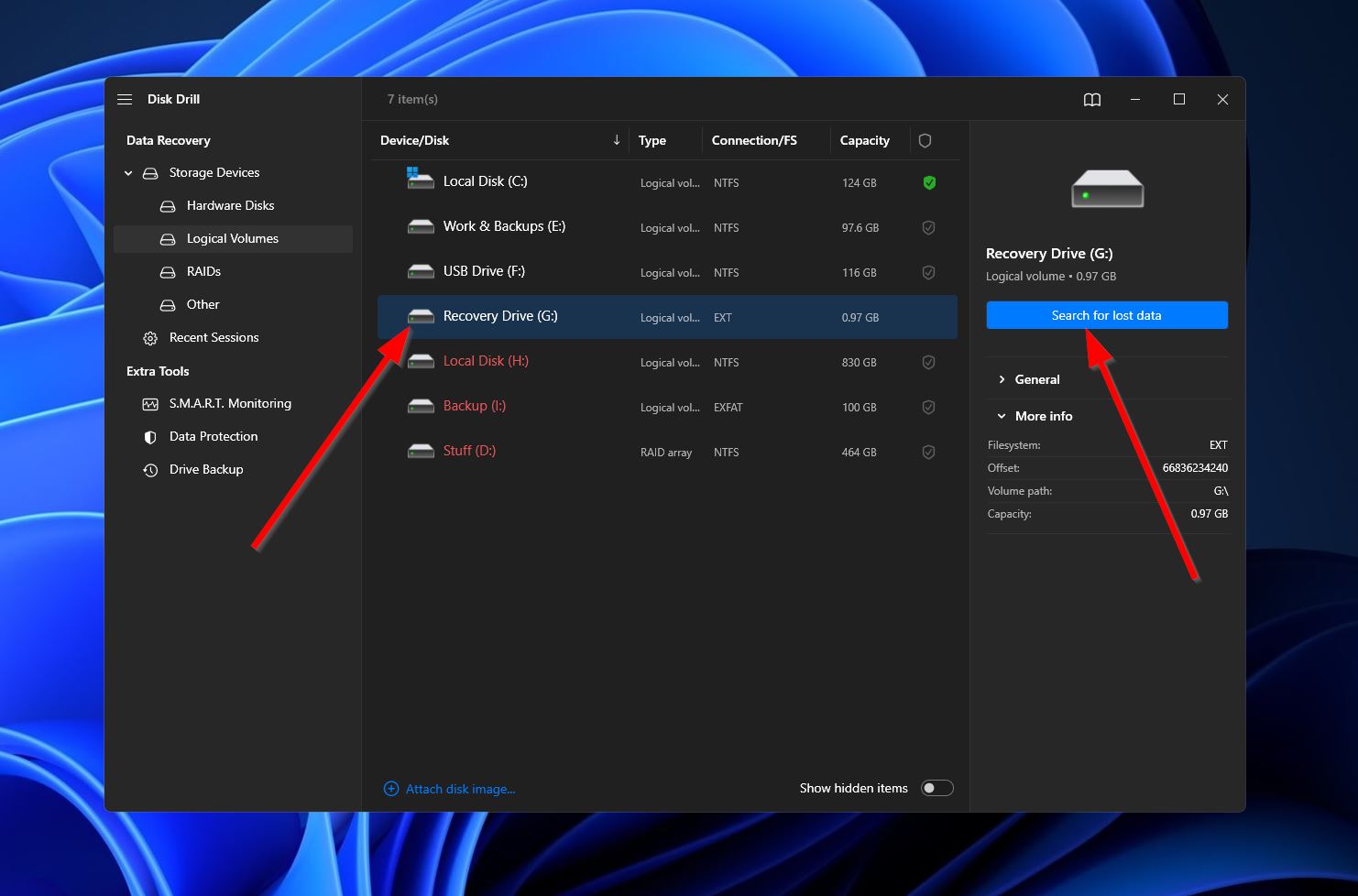Click the S.M.A.R.T. Monitoring icon

[x=150, y=404]
